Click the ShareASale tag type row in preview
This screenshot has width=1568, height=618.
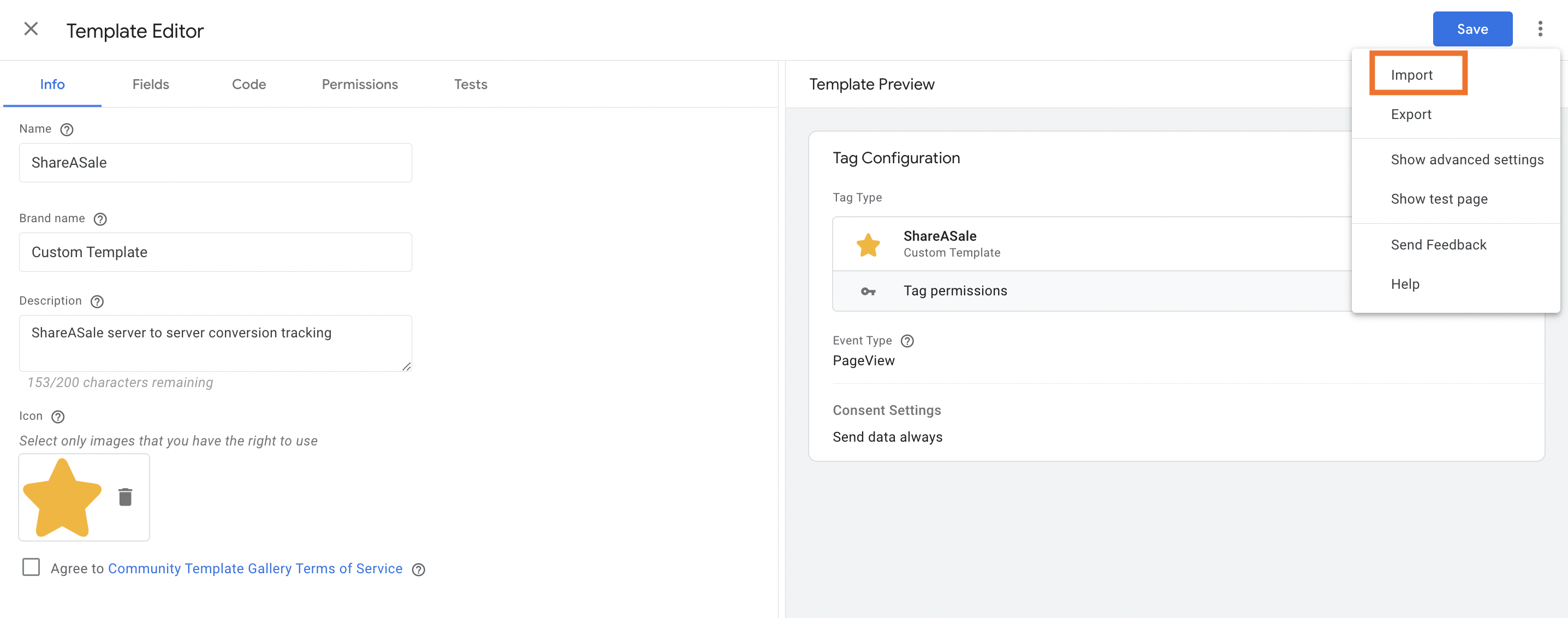point(1091,244)
